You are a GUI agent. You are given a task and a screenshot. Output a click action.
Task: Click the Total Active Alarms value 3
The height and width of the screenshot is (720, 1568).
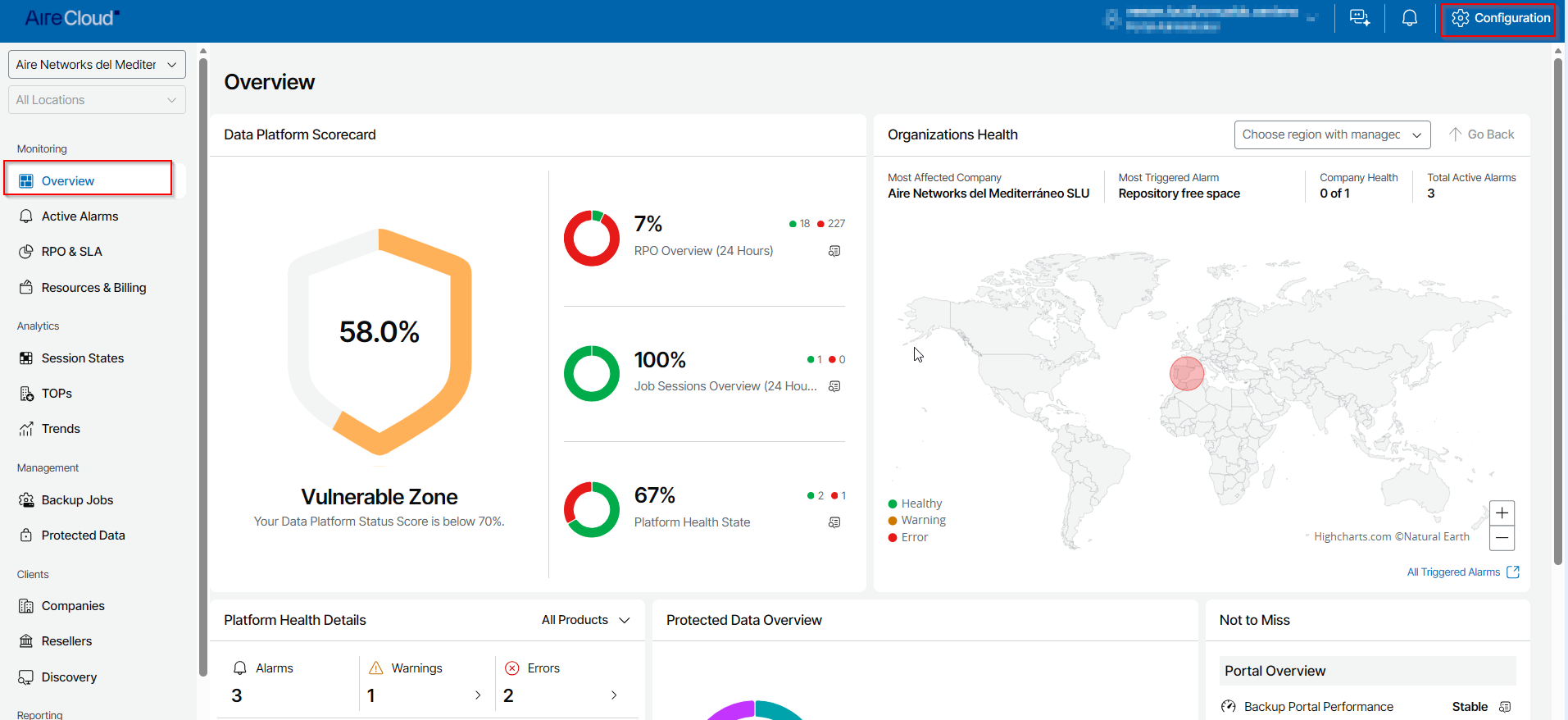pyautogui.click(x=1431, y=194)
